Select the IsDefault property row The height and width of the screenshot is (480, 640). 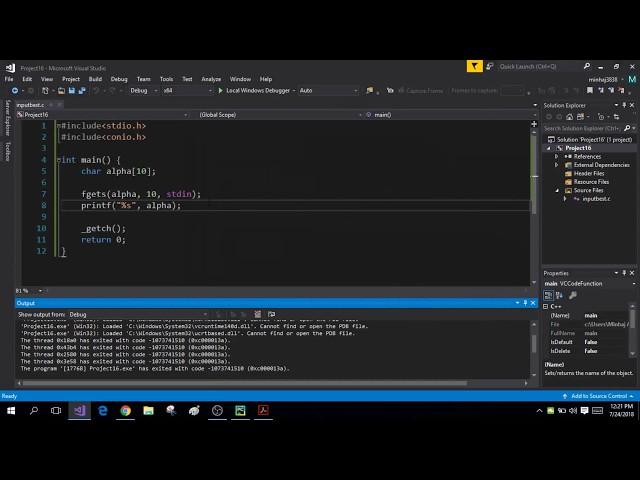[x=587, y=342]
